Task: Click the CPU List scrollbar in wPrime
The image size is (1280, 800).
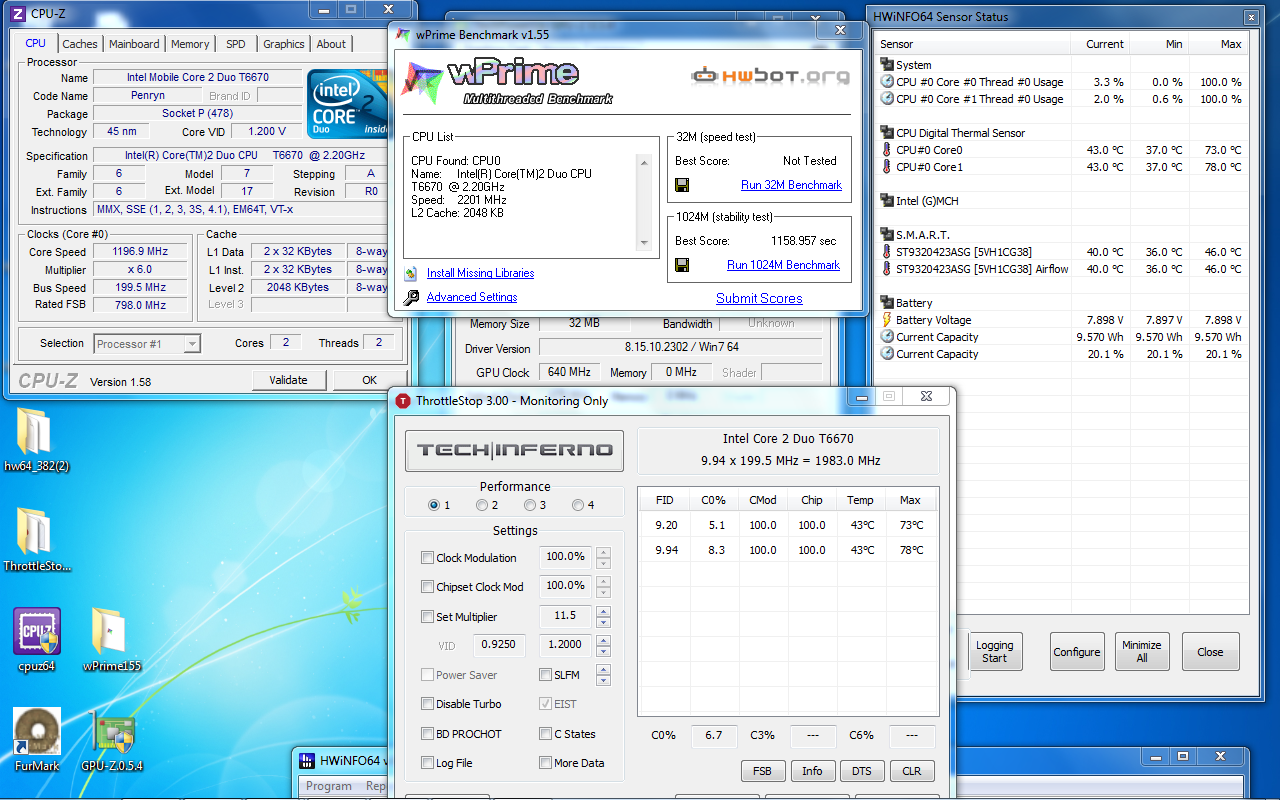Action: coord(645,203)
